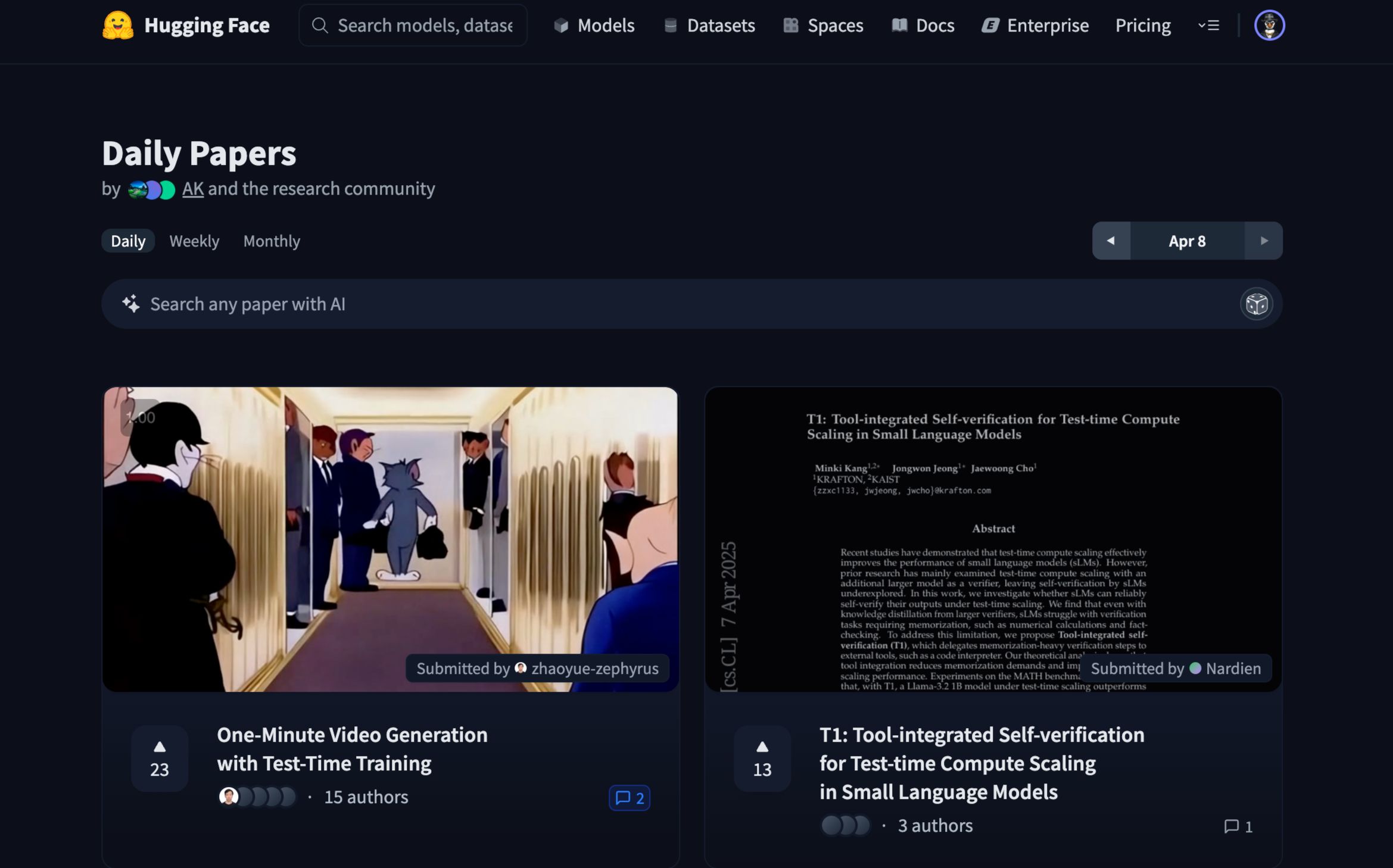Click author avatars of 15 authors paper

pos(257,797)
